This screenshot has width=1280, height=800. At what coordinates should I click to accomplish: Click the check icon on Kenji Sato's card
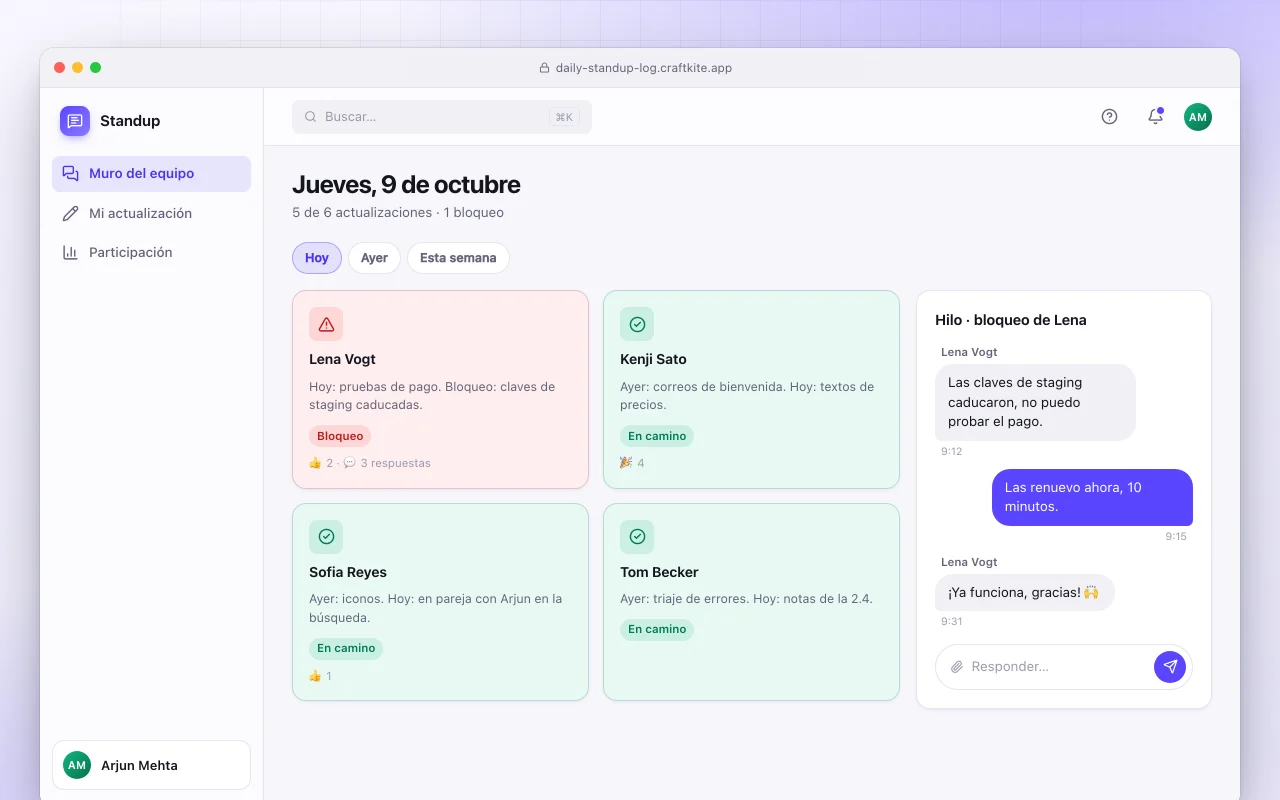(637, 324)
